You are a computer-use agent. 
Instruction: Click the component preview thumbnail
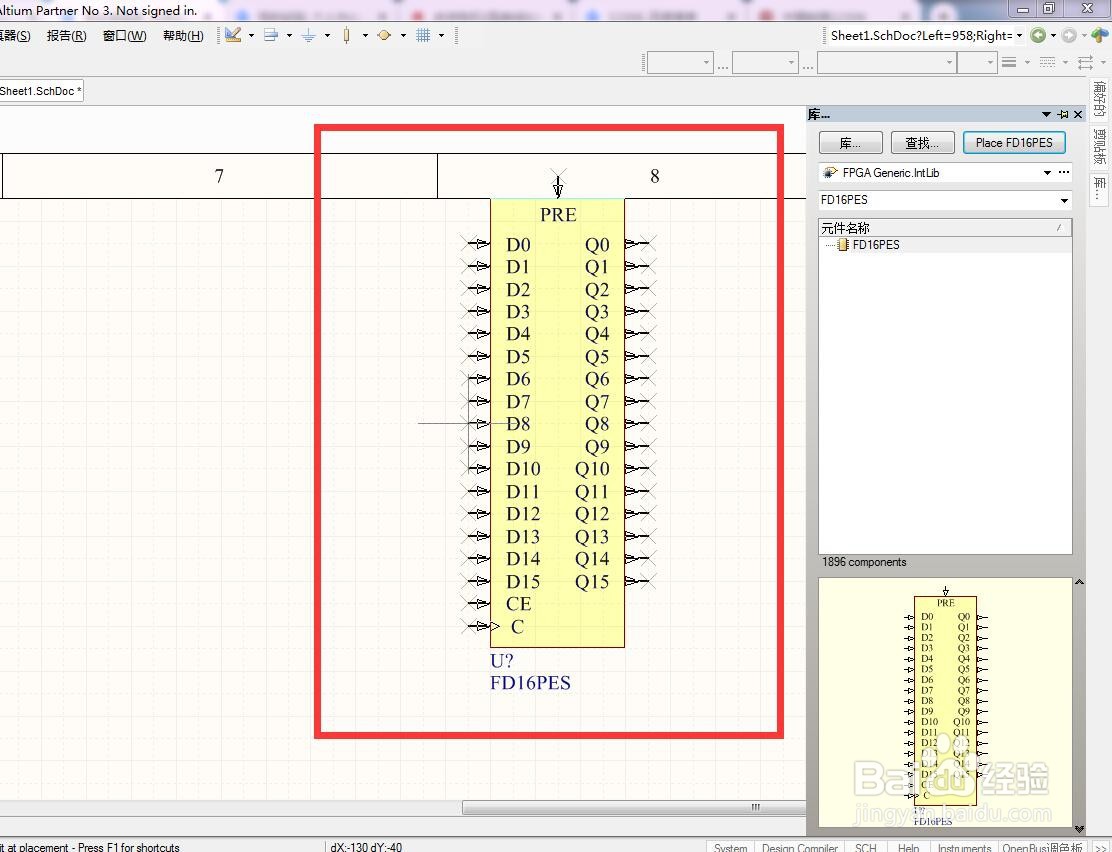[x=945, y=702]
